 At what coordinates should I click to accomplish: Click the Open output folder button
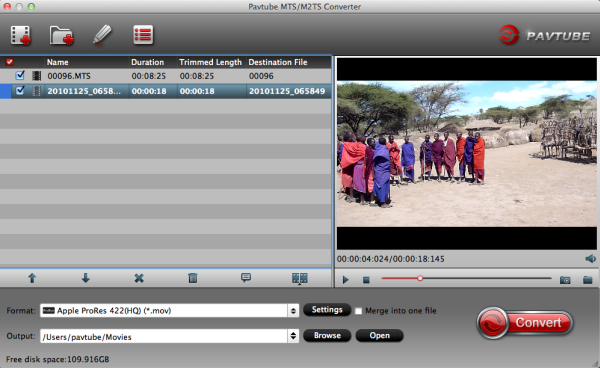[x=379, y=335]
